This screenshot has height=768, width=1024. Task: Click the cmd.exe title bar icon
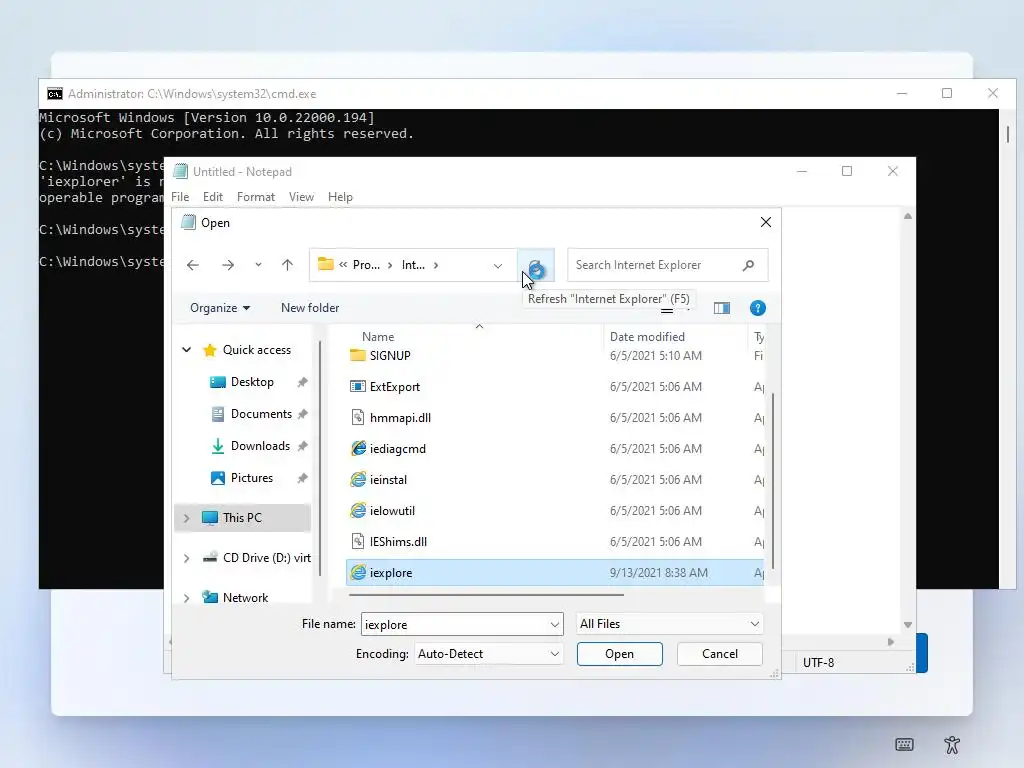[55, 94]
